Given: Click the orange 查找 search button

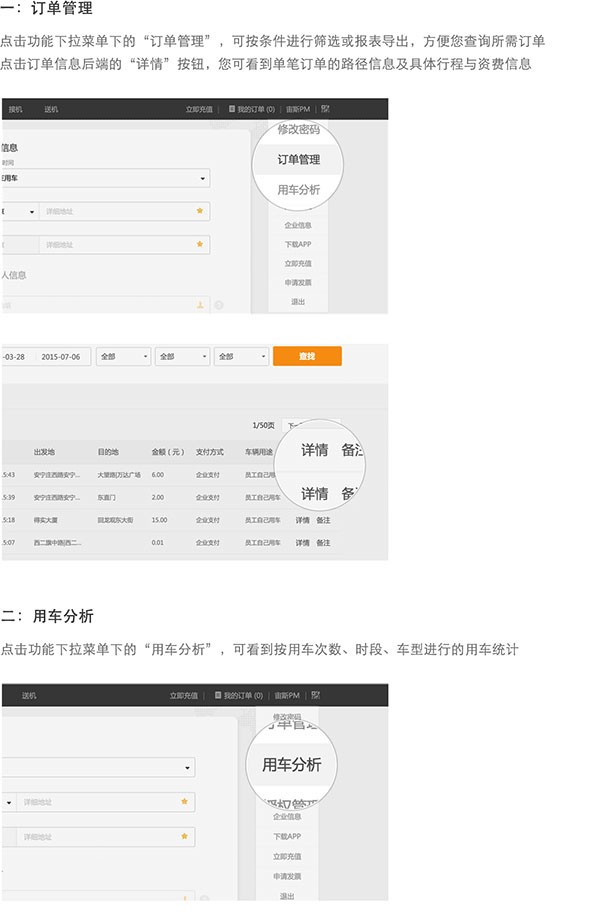Looking at the screenshot, I should 307,356.
